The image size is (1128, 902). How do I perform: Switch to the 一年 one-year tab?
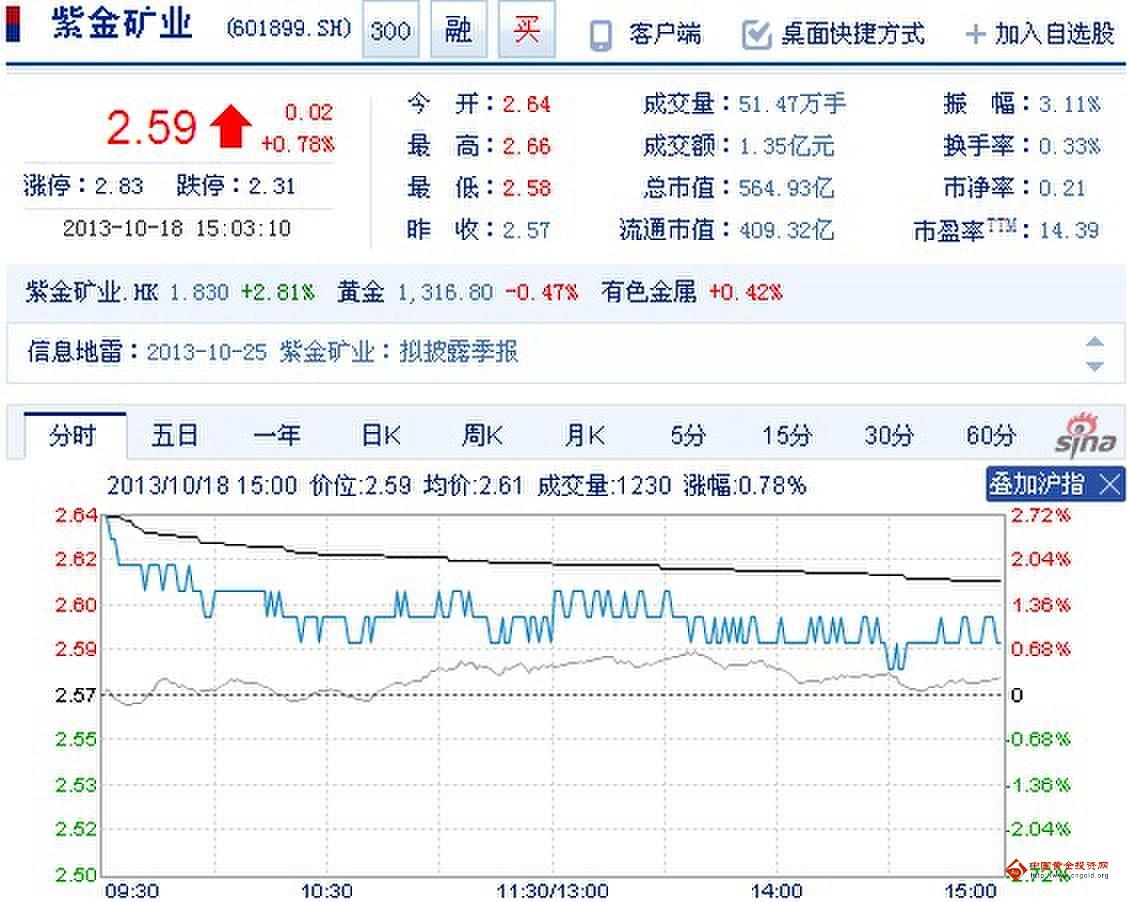pyautogui.click(x=277, y=435)
